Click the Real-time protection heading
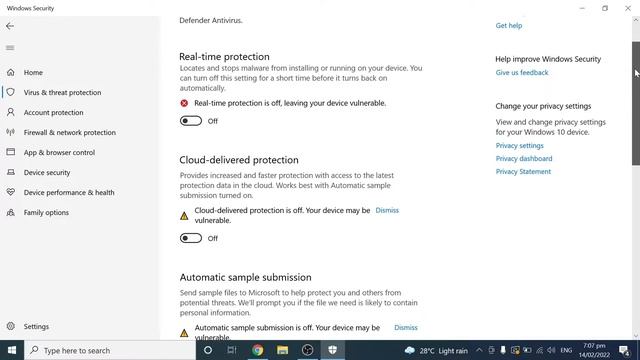The height and width of the screenshot is (360, 640). pos(224,56)
